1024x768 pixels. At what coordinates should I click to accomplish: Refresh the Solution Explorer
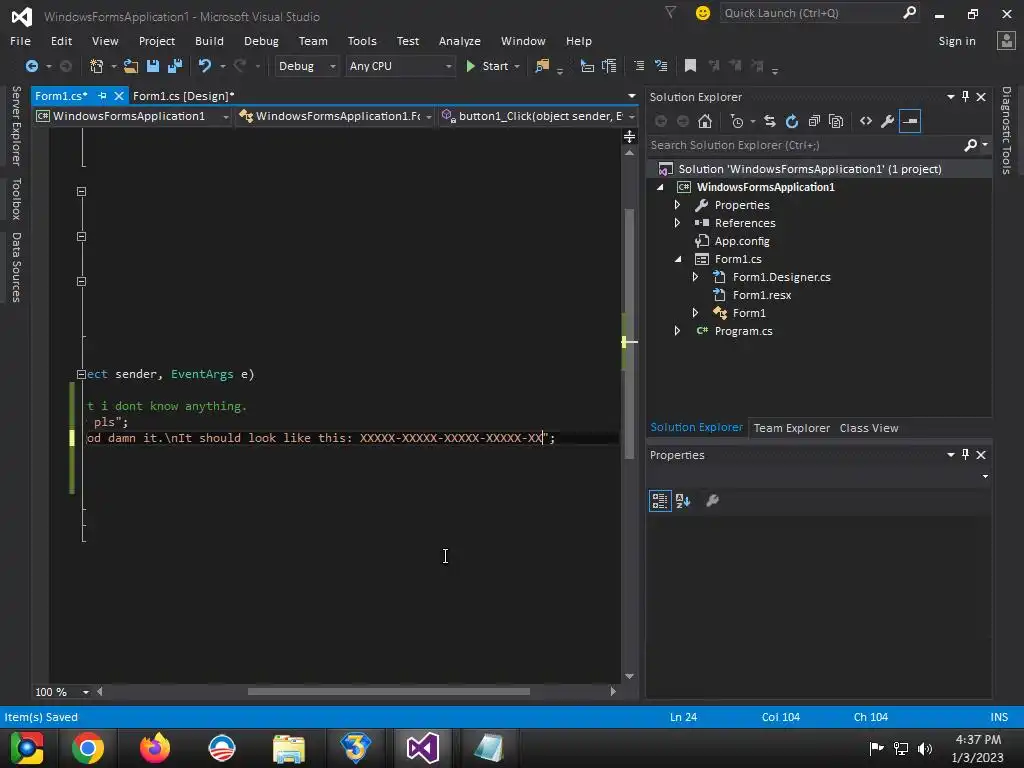[792, 121]
